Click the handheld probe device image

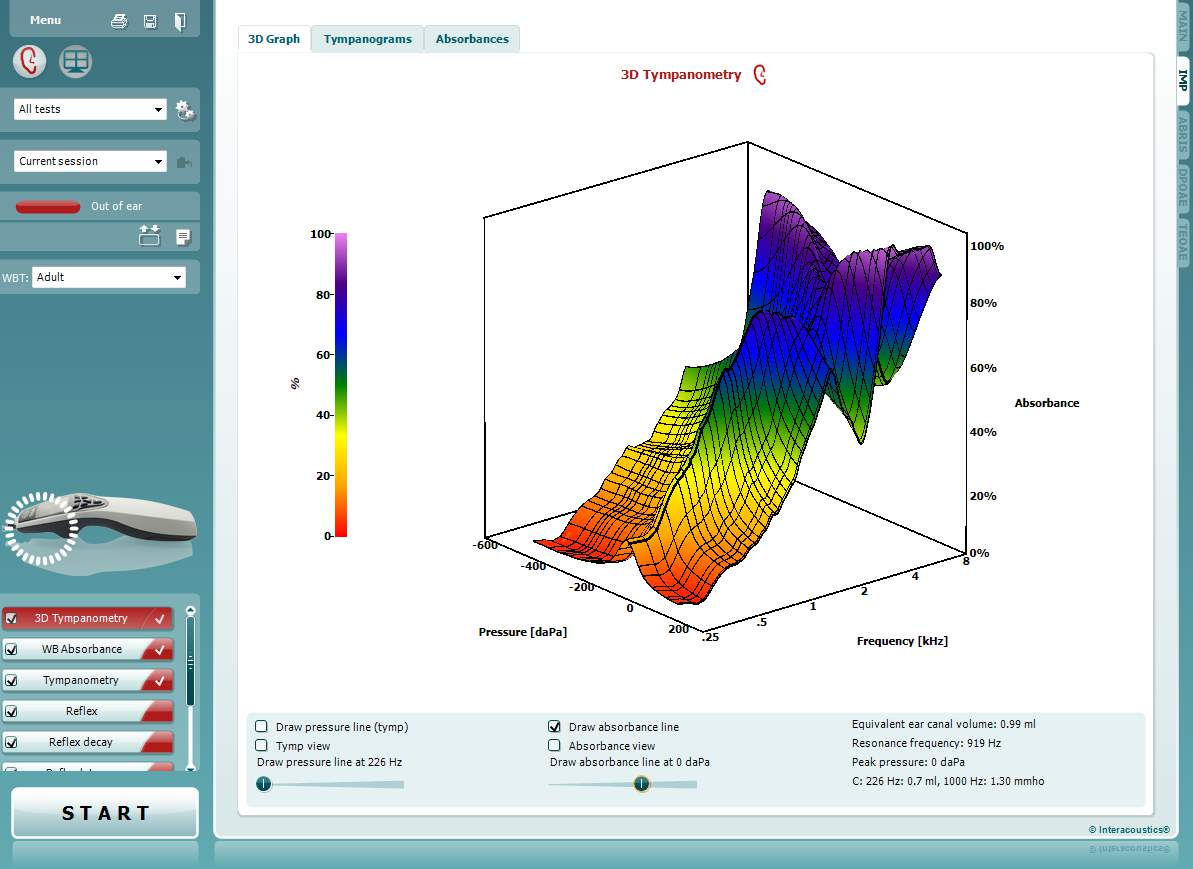99,527
